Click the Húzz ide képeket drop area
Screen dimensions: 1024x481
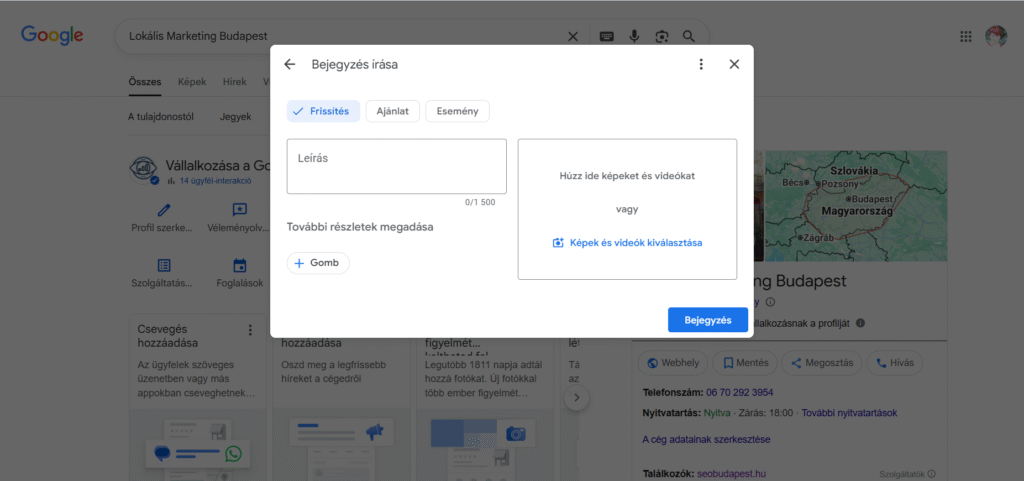click(627, 209)
